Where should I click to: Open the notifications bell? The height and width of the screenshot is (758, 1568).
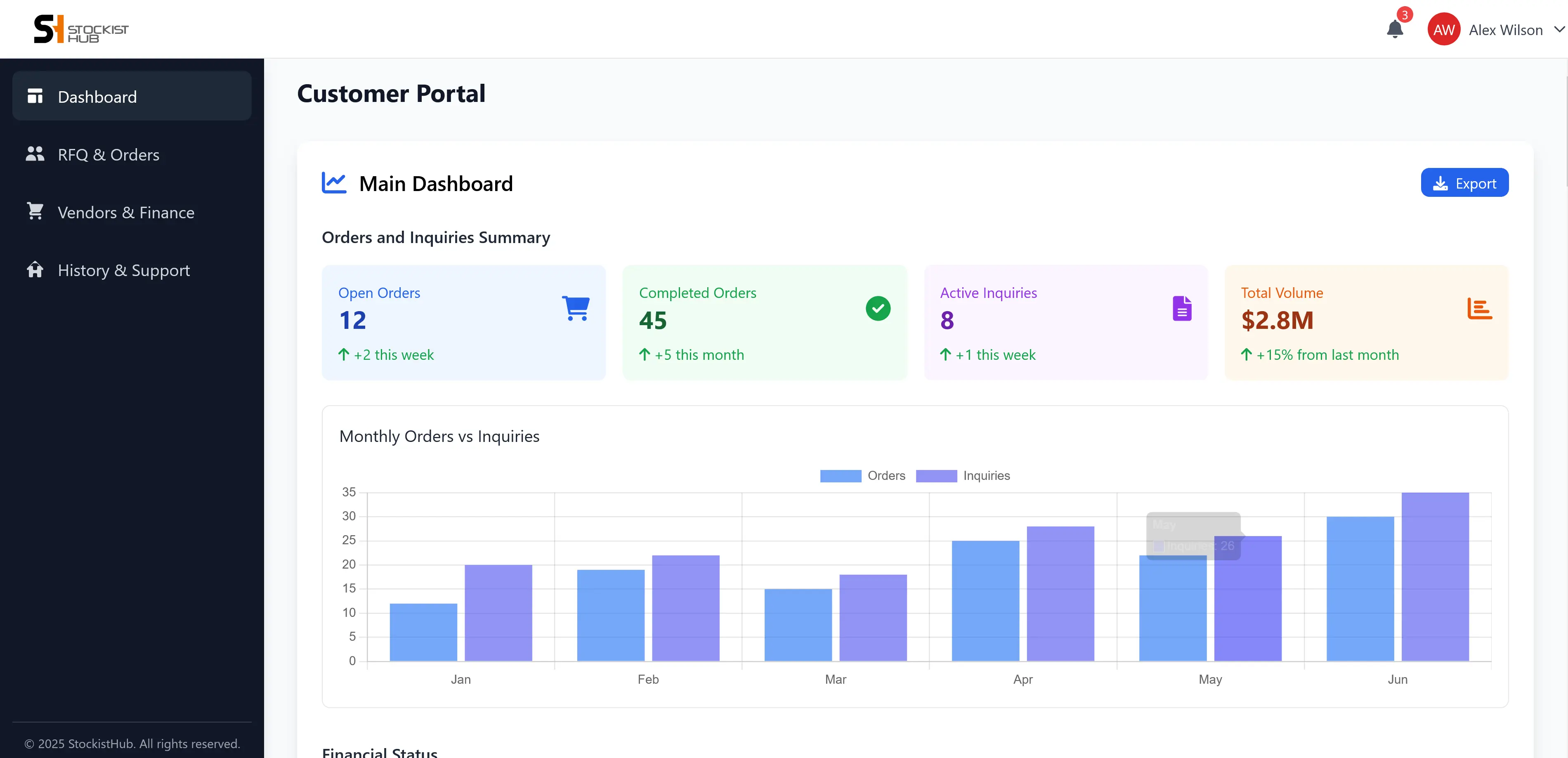[x=1395, y=28]
